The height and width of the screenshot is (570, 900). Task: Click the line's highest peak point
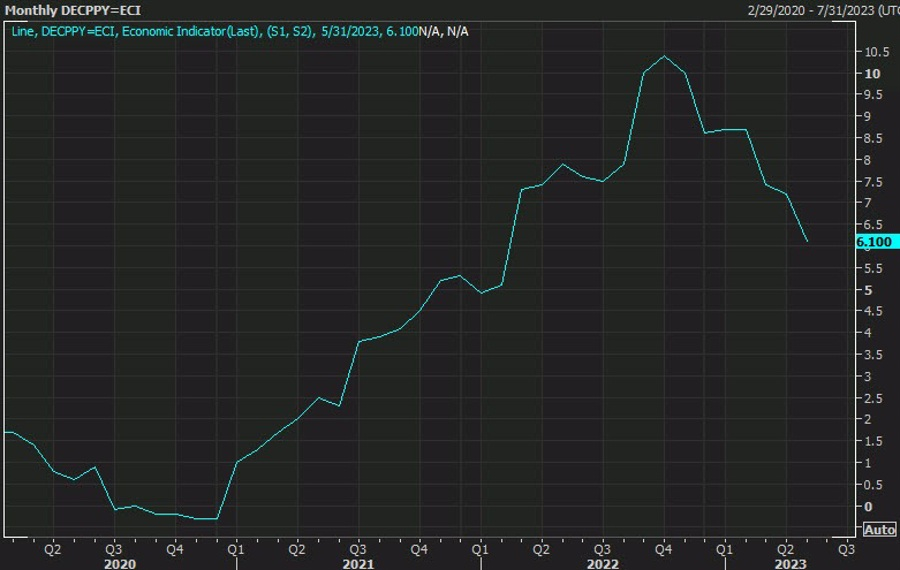click(x=664, y=56)
